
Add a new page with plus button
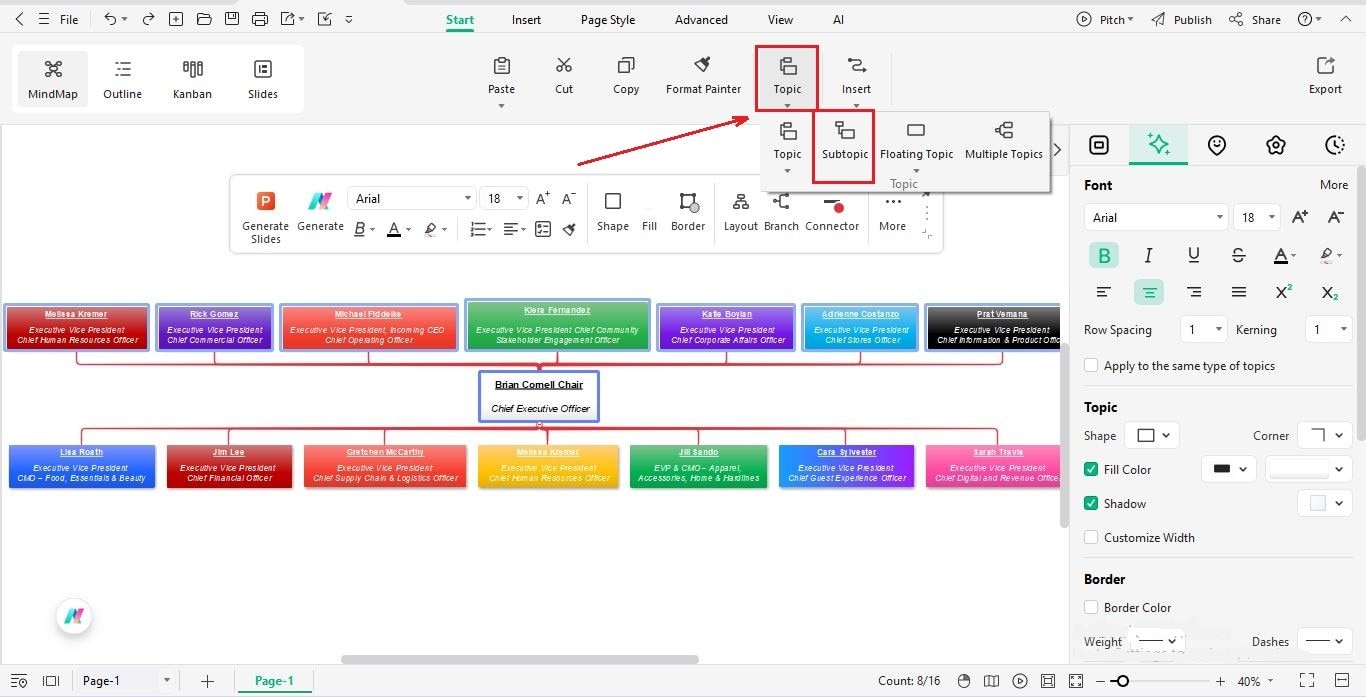207,681
